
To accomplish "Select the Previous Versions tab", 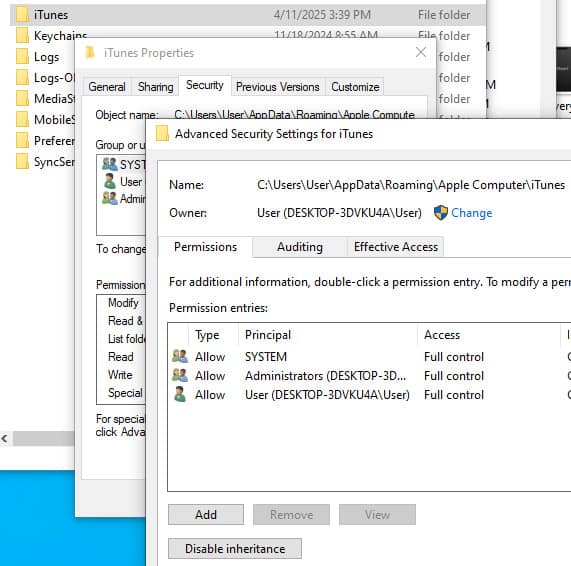I will (277, 87).
